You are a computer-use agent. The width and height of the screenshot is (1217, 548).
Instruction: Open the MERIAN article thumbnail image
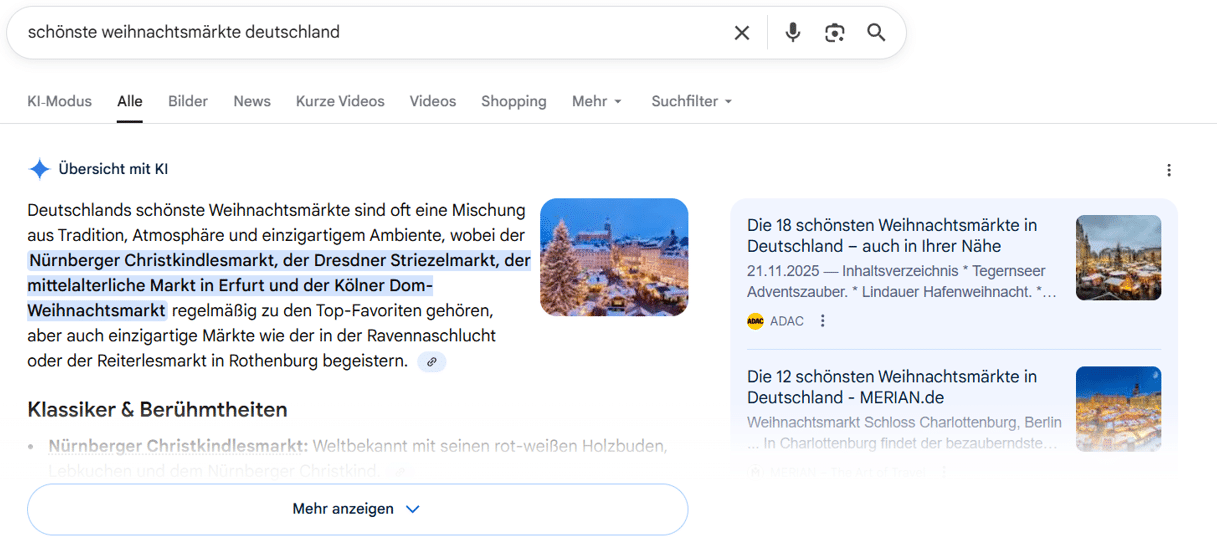[1118, 408]
